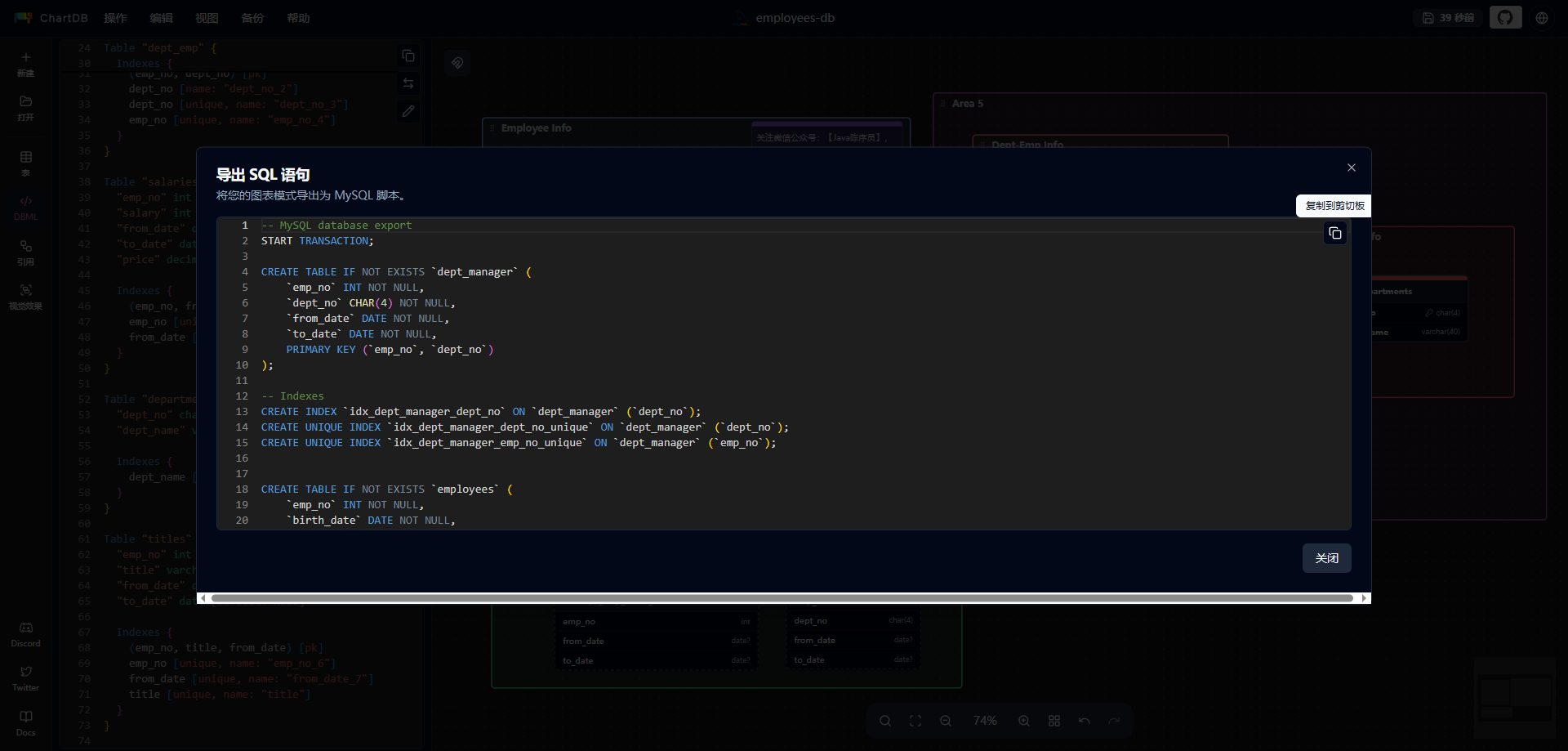Click the ChartDB logo
Screen dimensions: 1568x751
51,18
